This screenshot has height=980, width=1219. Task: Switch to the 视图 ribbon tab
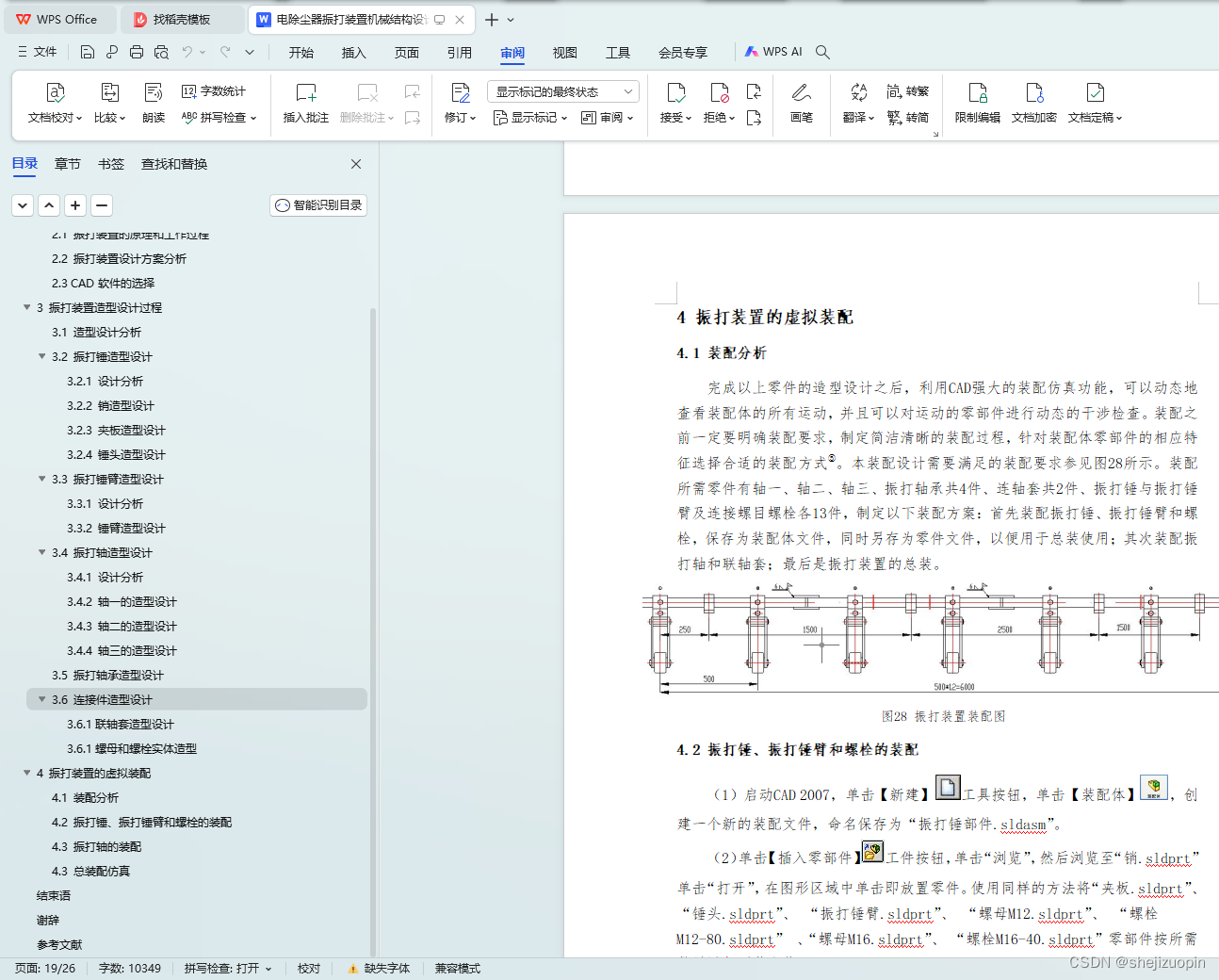point(565,53)
